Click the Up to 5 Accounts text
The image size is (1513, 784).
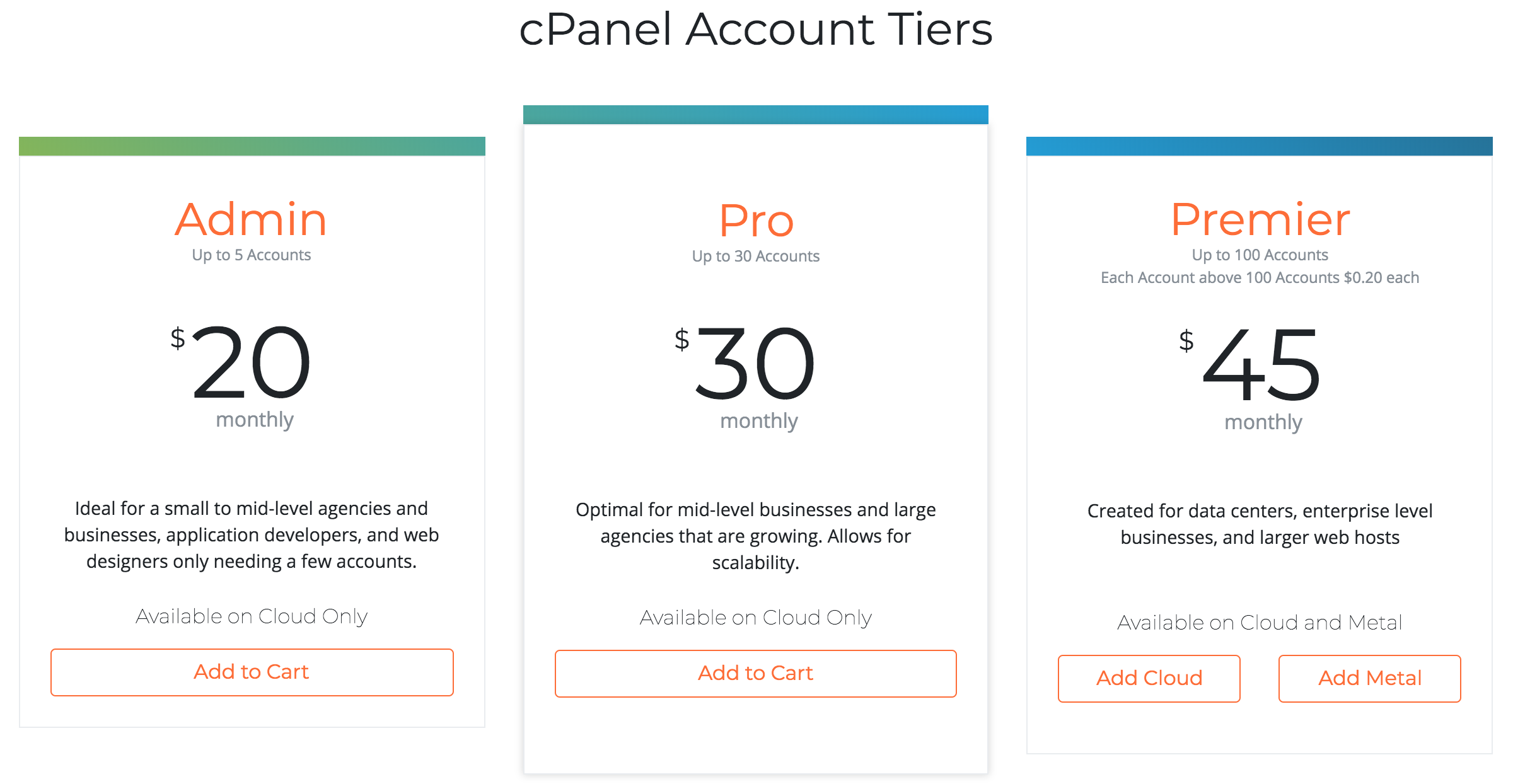251,255
